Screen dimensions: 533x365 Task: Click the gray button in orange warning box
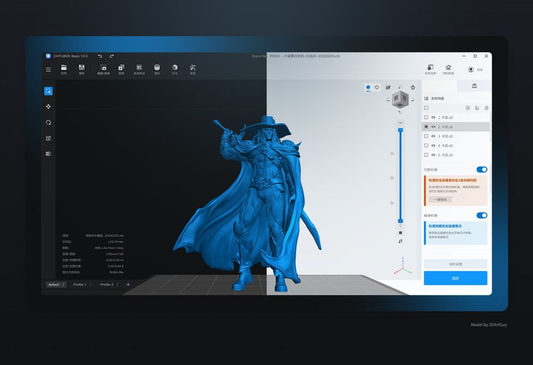(440, 199)
